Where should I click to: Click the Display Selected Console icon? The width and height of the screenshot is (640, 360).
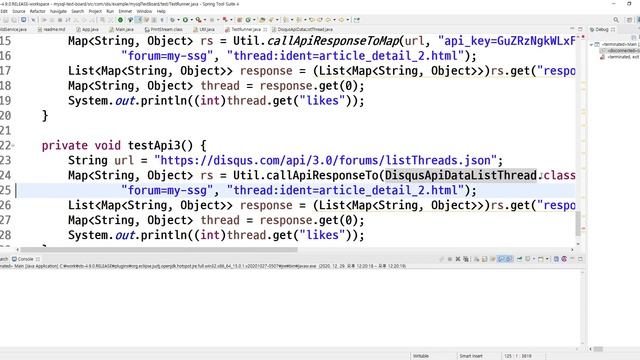coord(528,259)
